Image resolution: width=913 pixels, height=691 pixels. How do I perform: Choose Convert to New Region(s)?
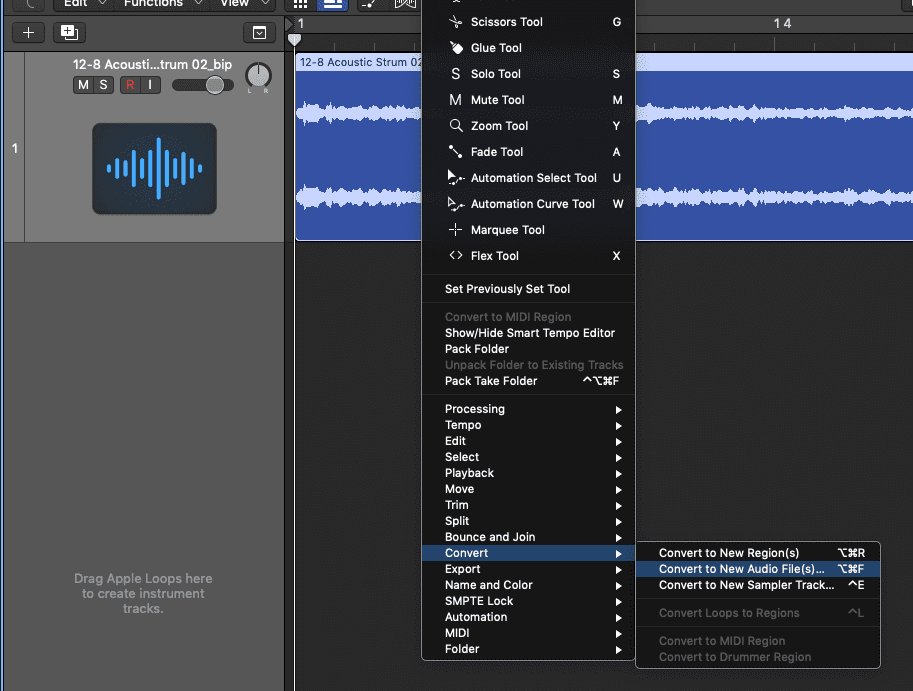click(758, 553)
